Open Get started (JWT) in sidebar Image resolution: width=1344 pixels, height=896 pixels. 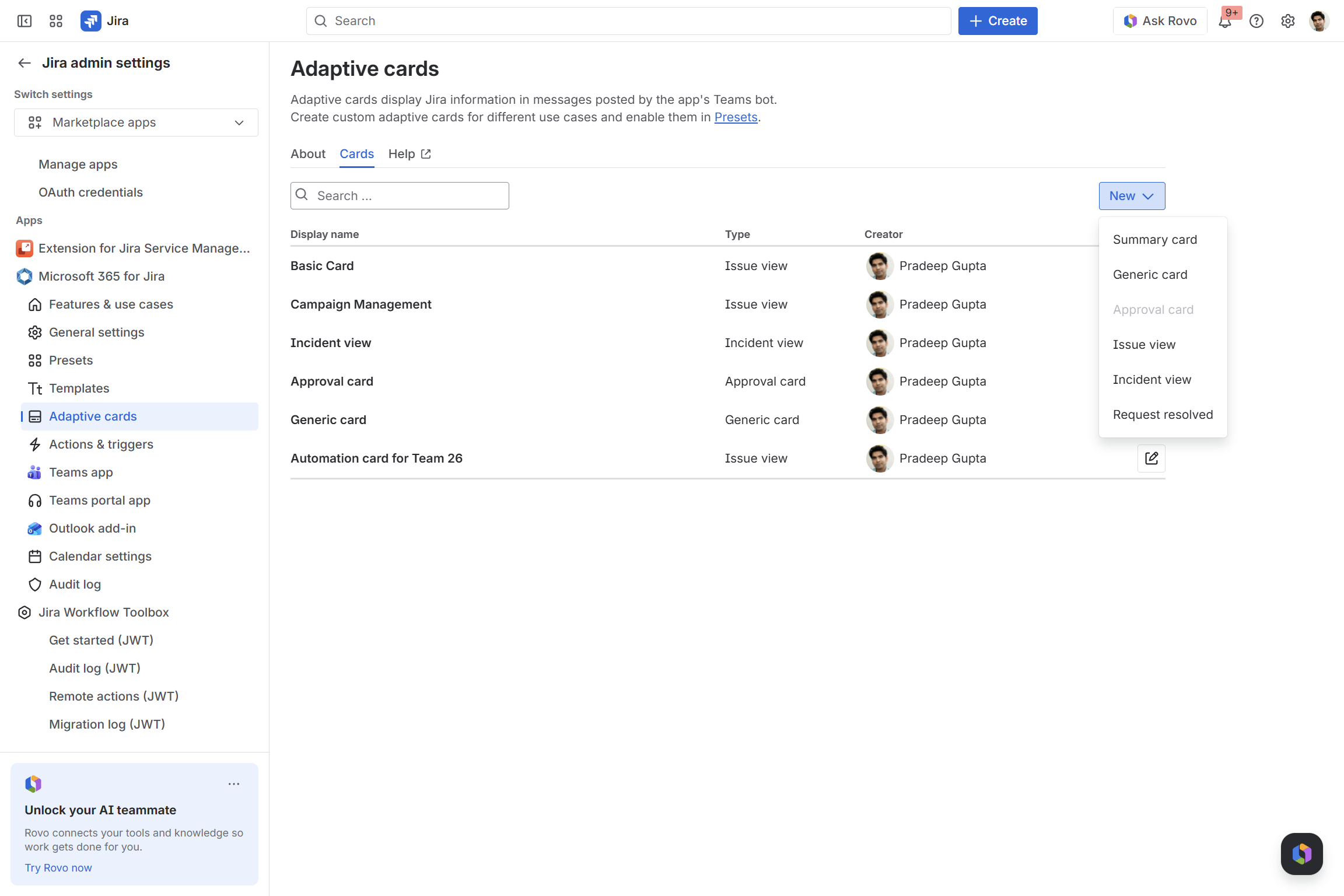click(x=101, y=640)
